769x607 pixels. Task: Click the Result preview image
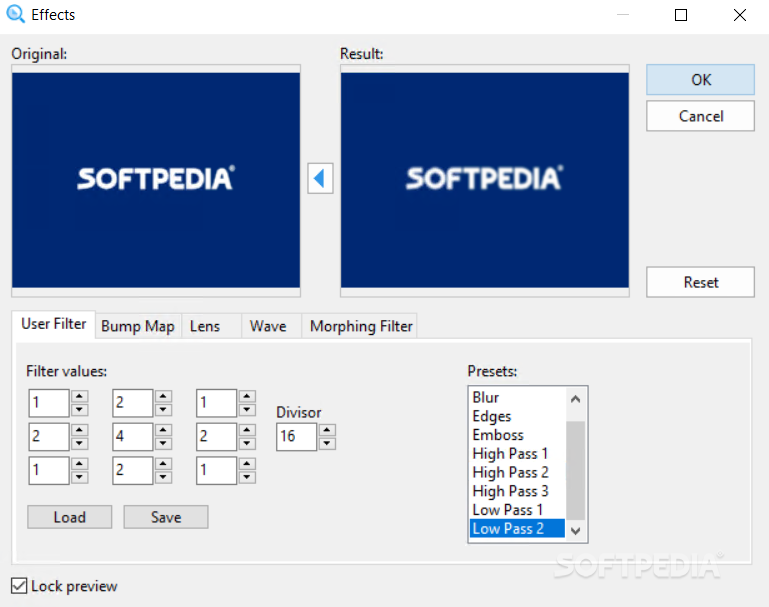tap(485, 180)
